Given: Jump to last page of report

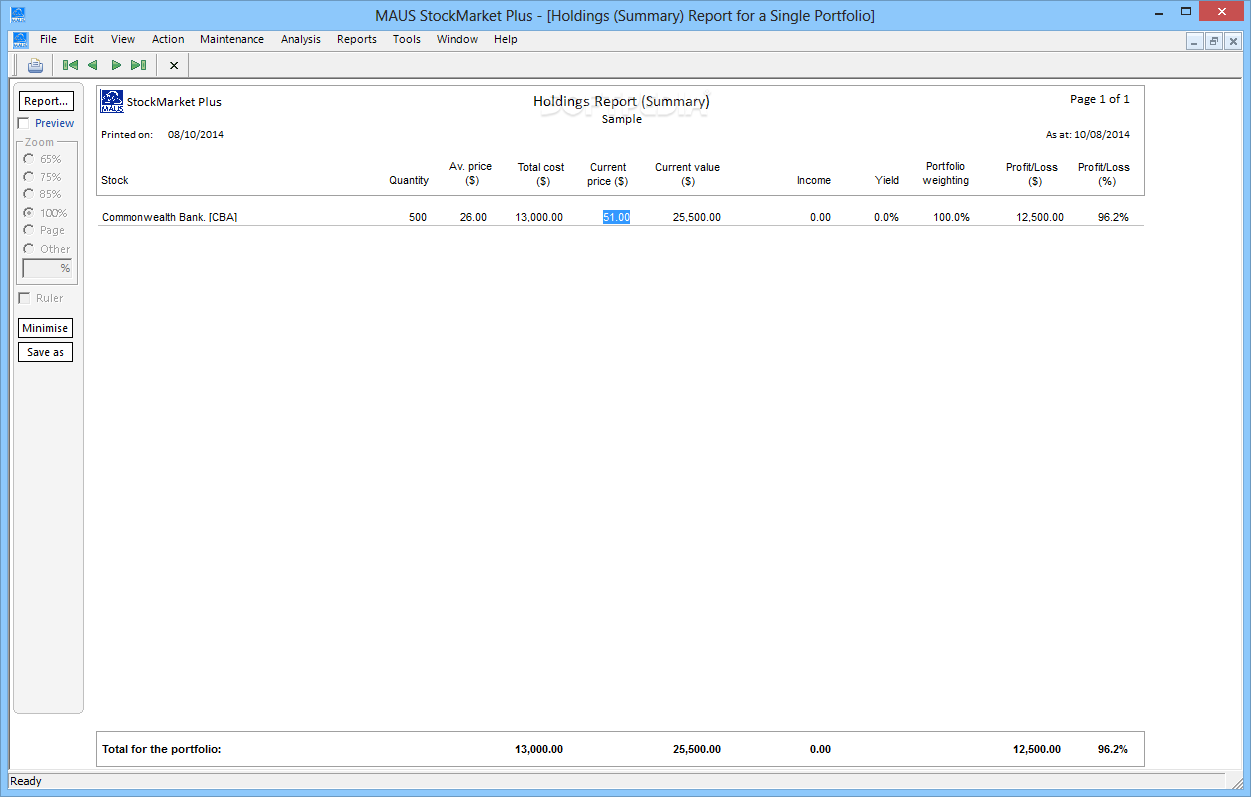Looking at the screenshot, I should (139, 66).
